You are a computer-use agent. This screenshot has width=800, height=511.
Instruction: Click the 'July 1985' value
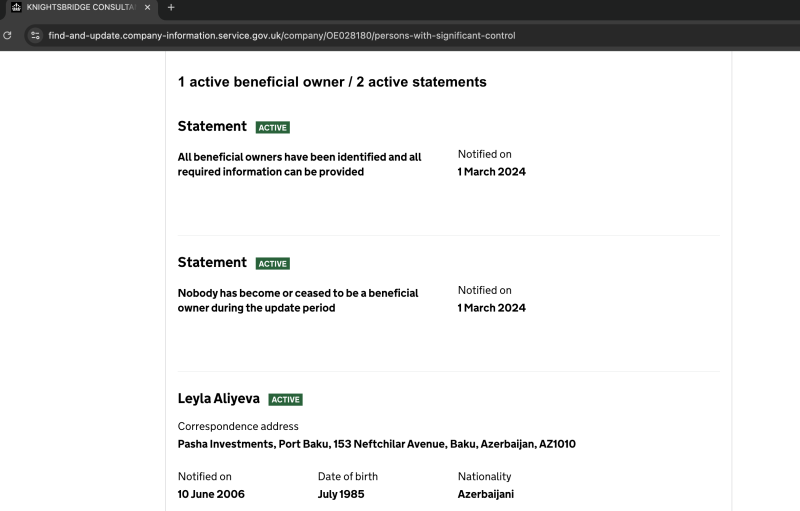[341, 494]
